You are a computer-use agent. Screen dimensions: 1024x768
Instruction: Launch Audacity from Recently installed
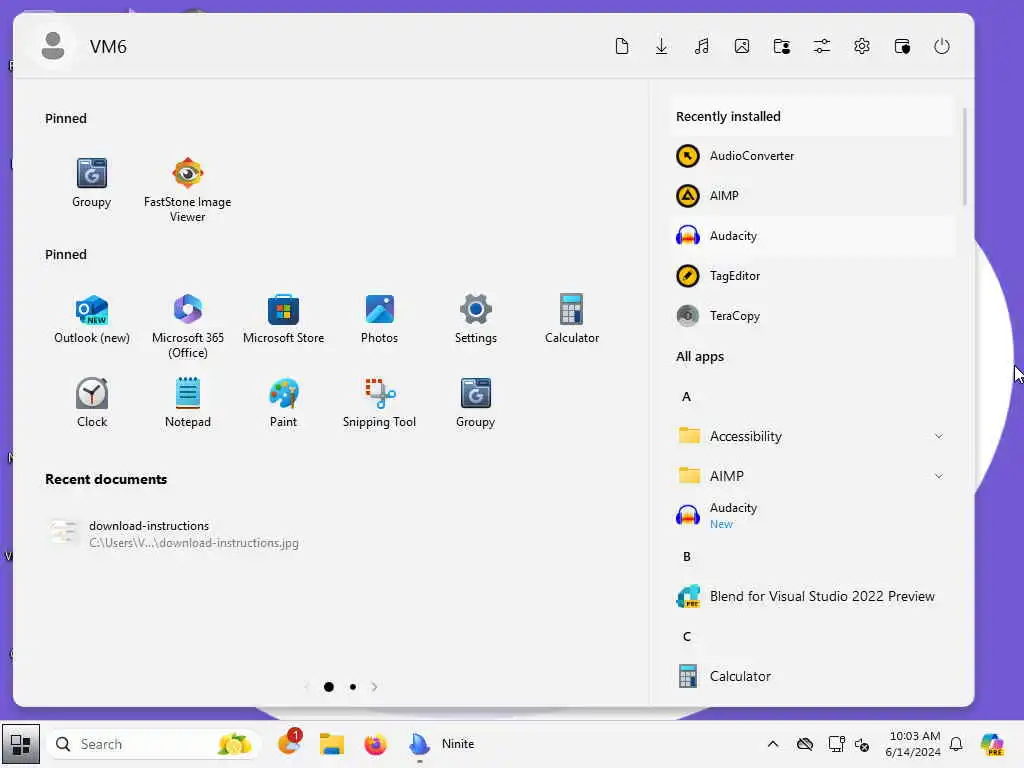pos(812,236)
